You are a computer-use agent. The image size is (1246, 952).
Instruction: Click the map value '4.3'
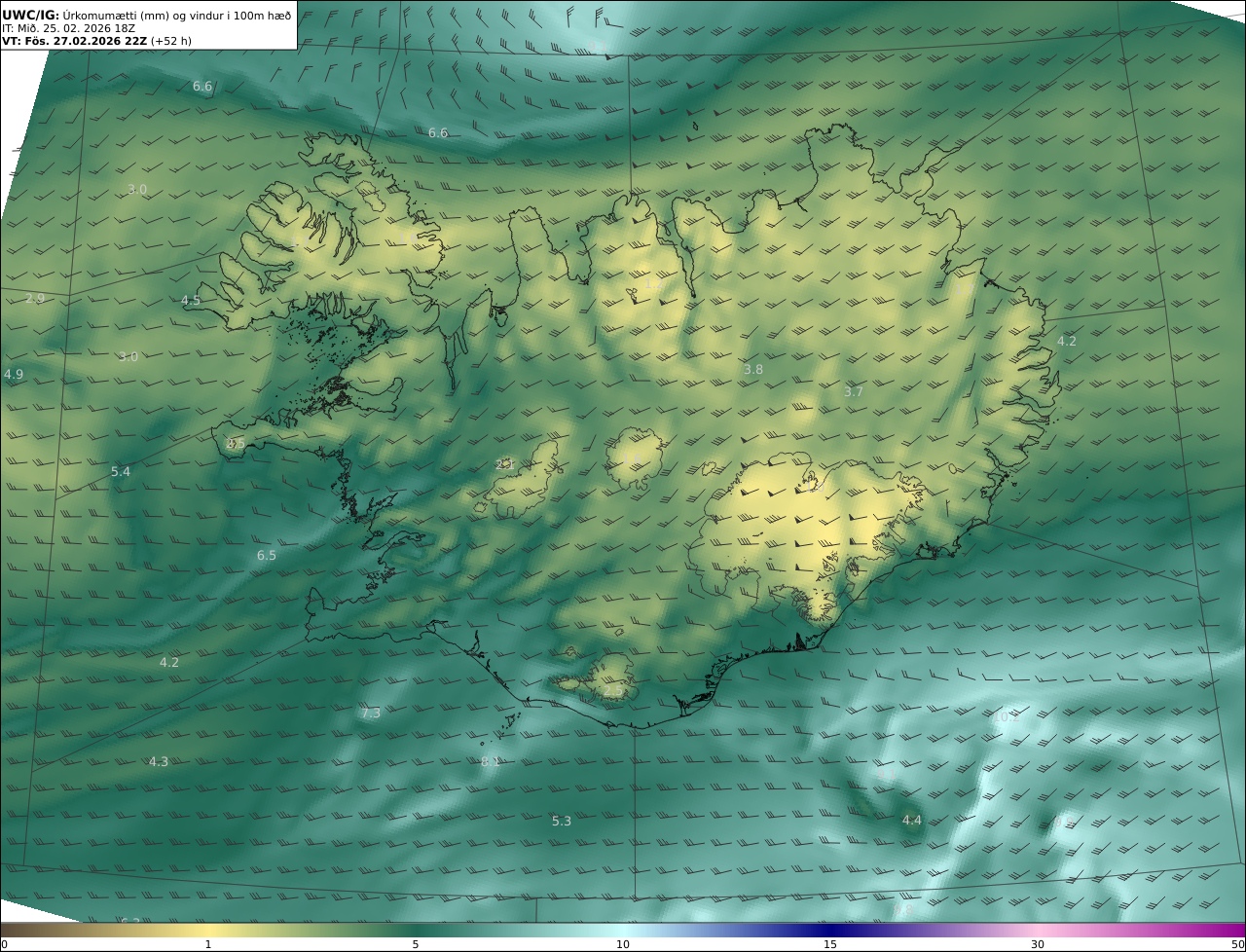point(159,761)
